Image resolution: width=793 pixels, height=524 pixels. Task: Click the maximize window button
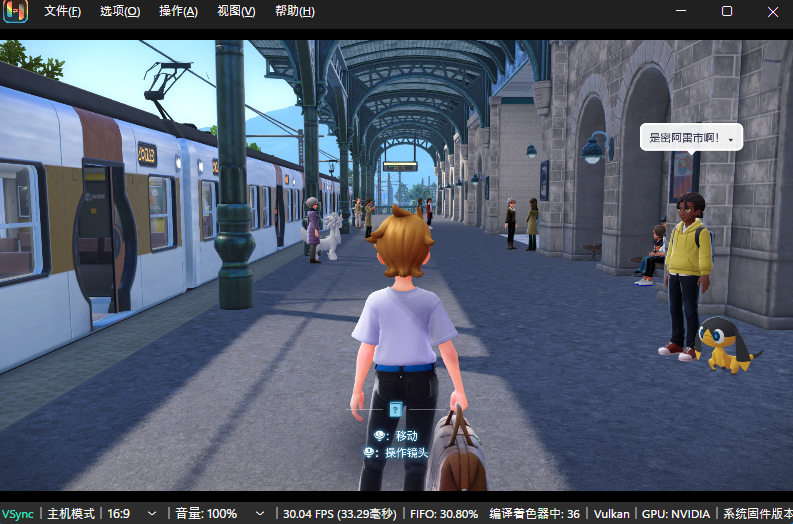pos(727,11)
